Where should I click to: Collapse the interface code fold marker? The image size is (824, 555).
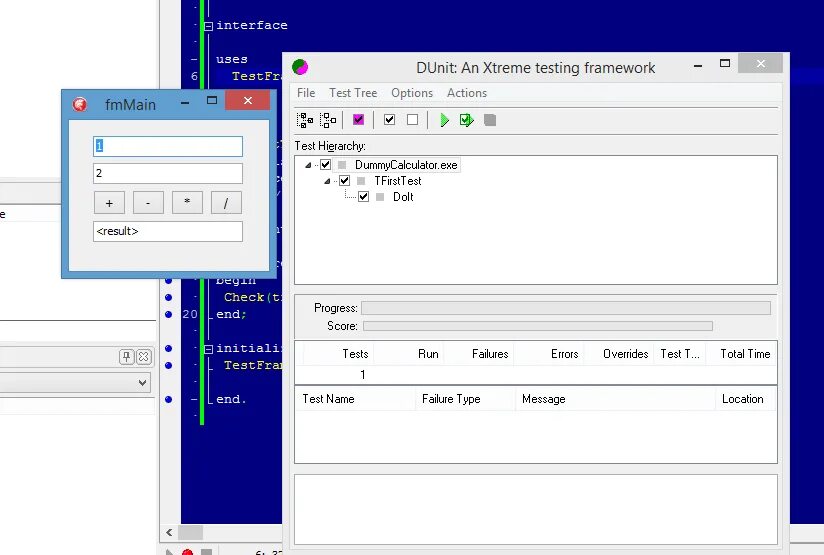[x=209, y=26]
